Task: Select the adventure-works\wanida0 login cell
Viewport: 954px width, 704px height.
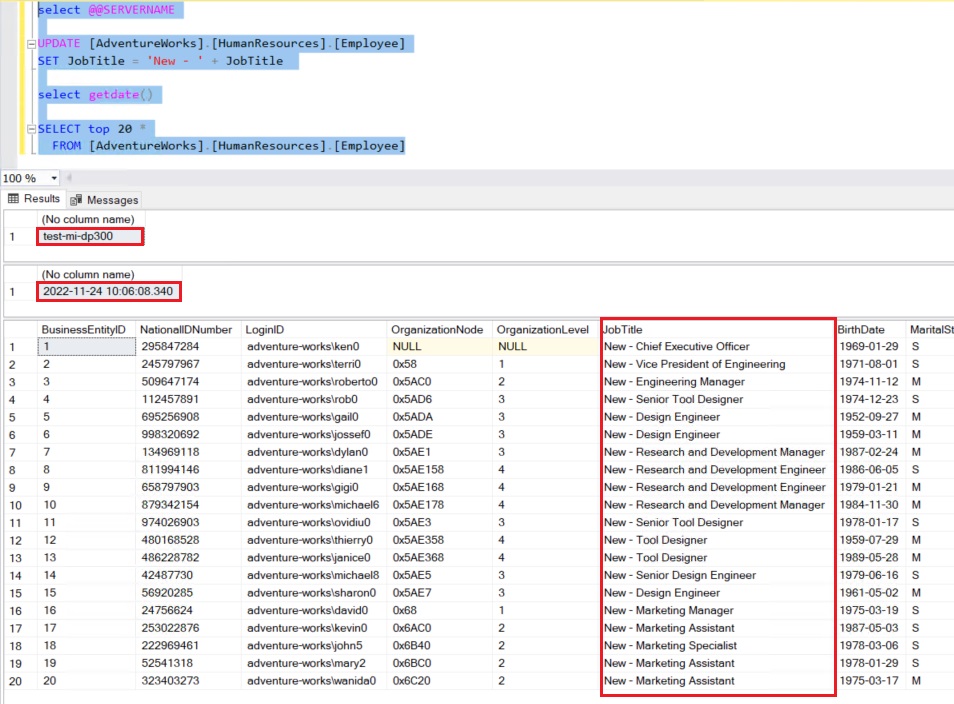Action: click(x=312, y=681)
